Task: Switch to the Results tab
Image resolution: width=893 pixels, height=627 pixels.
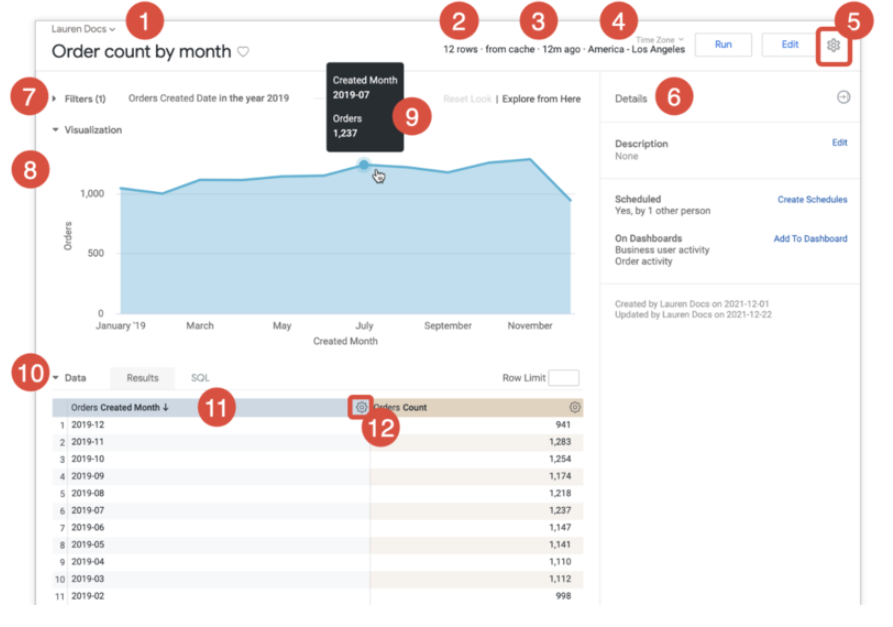Action: [142, 378]
